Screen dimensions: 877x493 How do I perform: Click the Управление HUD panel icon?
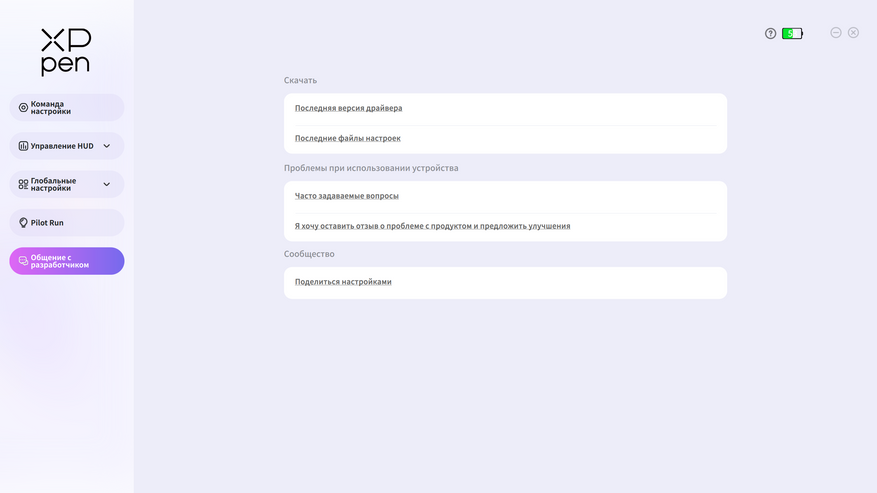pos(23,146)
